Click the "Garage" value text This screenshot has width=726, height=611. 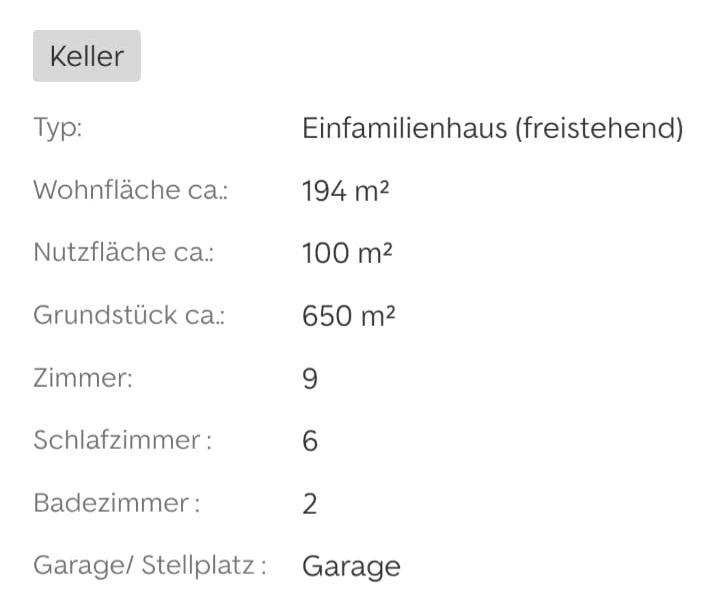pos(351,567)
